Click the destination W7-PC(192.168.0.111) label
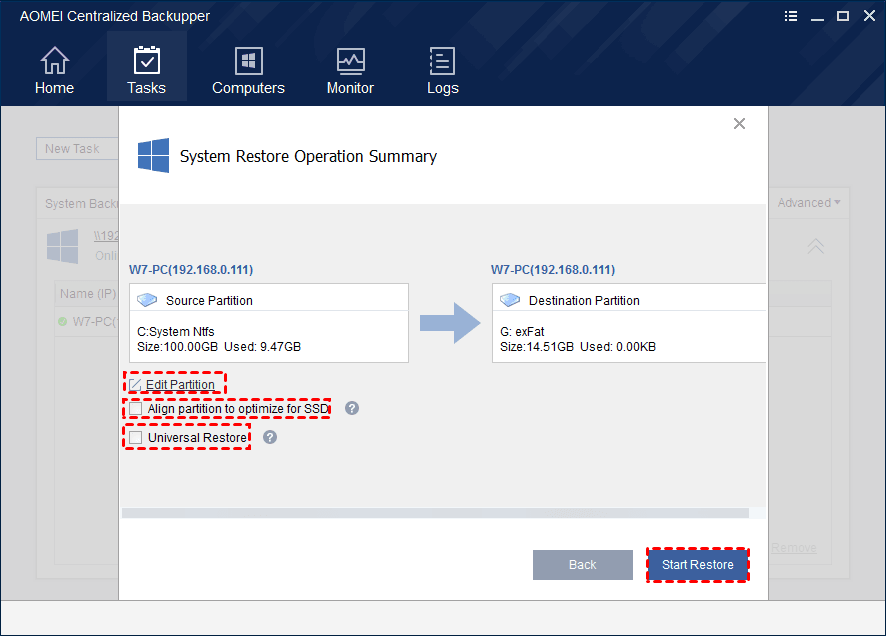 553,269
